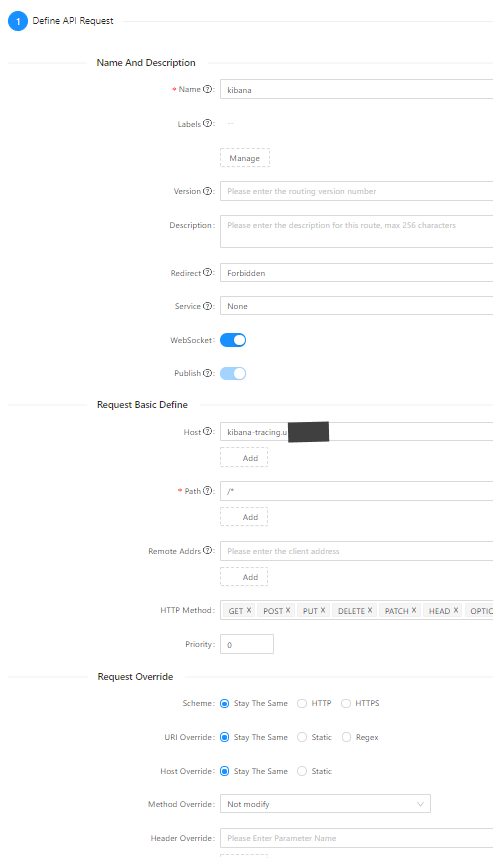Click the Header Override parameter name field
The width and height of the screenshot is (493, 858).
tap(356, 838)
